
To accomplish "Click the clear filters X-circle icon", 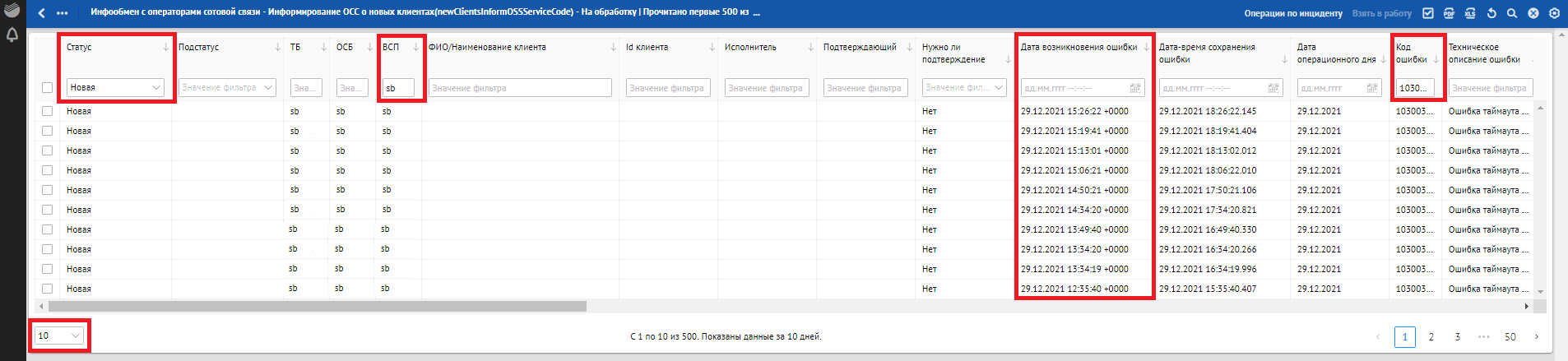I will pyautogui.click(x=1533, y=13).
